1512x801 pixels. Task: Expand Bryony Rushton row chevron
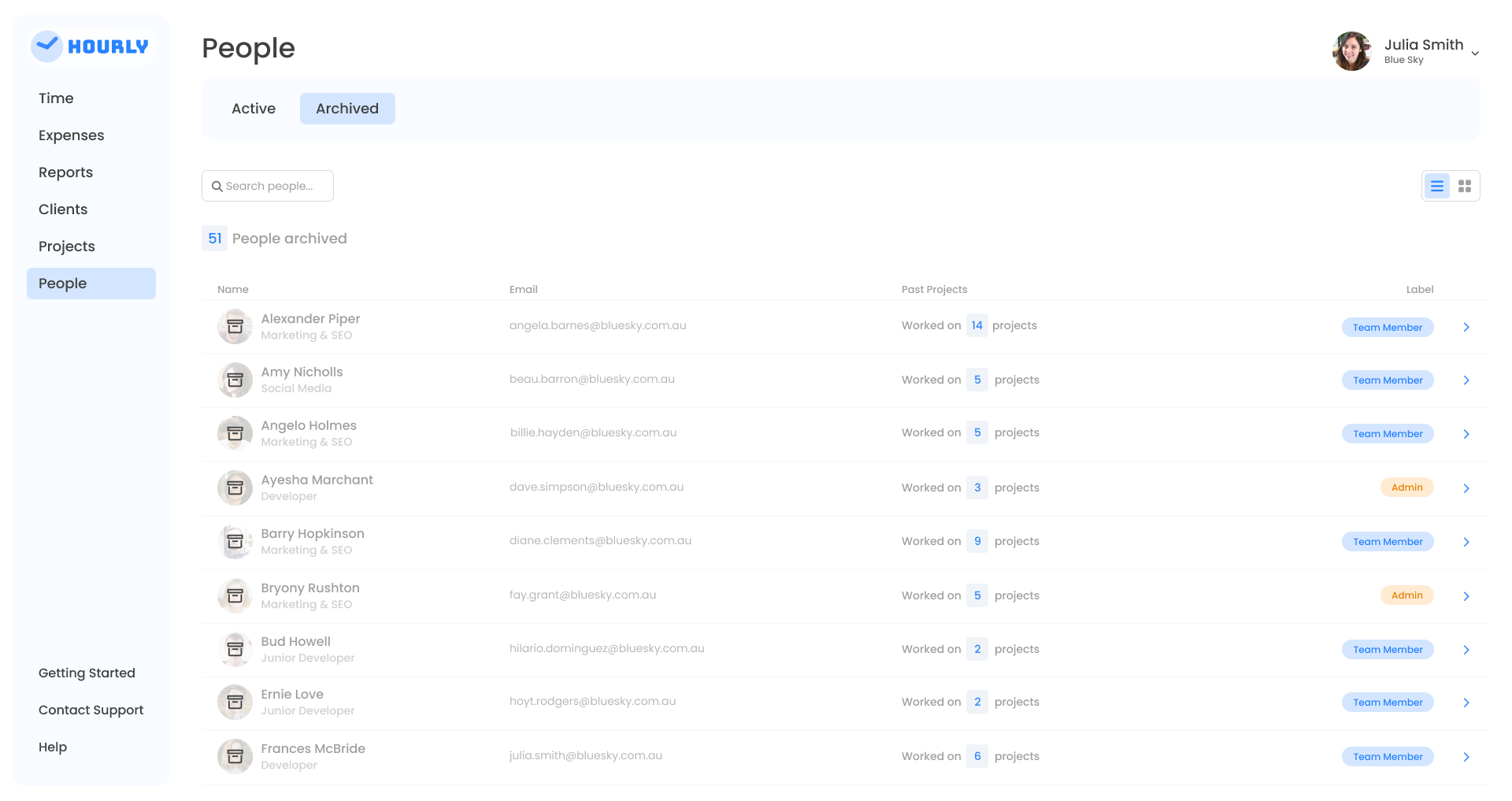click(1466, 596)
